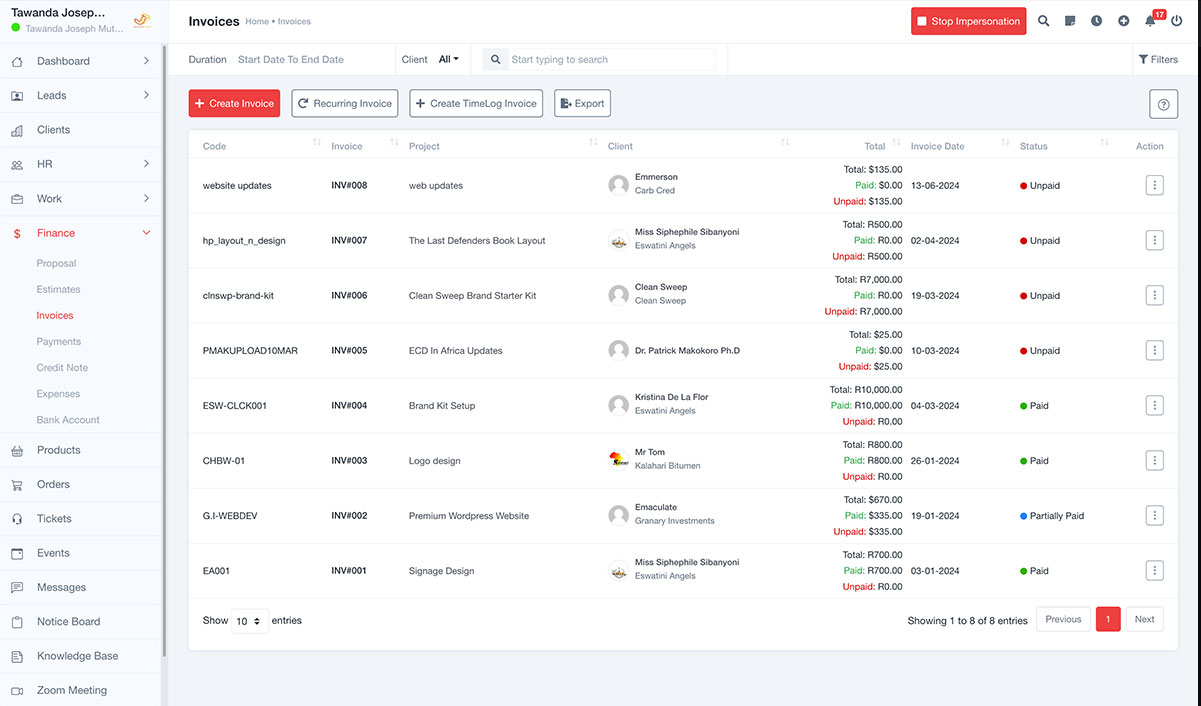Image resolution: width=1201 pixels, height=706 pixels.
Task: Open the notifications bell icon
Action: click(1151, 21)
